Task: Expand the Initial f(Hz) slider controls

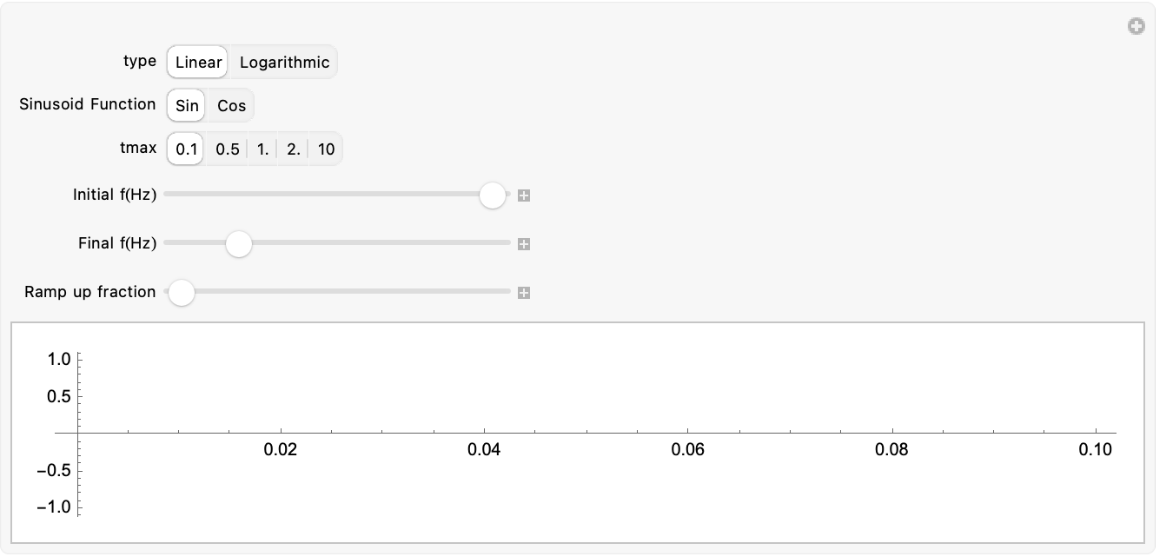Action: (523, 196)
